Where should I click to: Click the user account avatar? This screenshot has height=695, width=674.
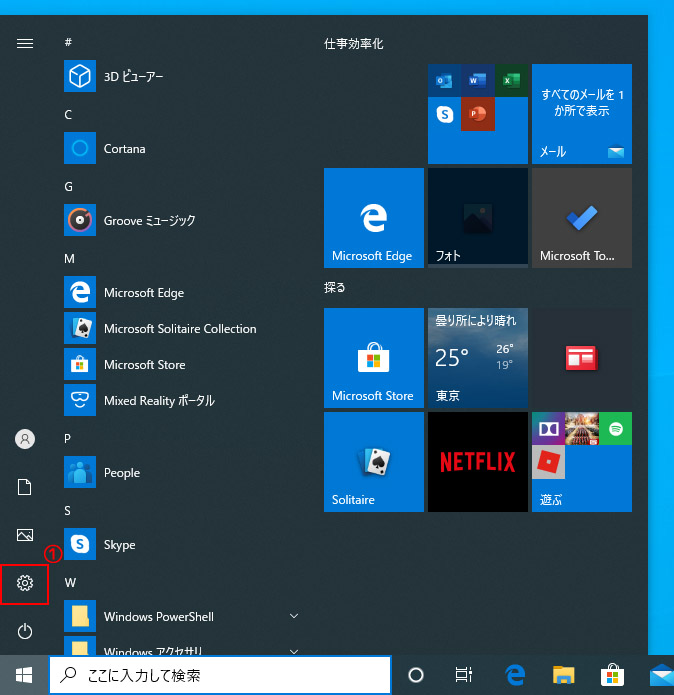click(x=25, y=439)
